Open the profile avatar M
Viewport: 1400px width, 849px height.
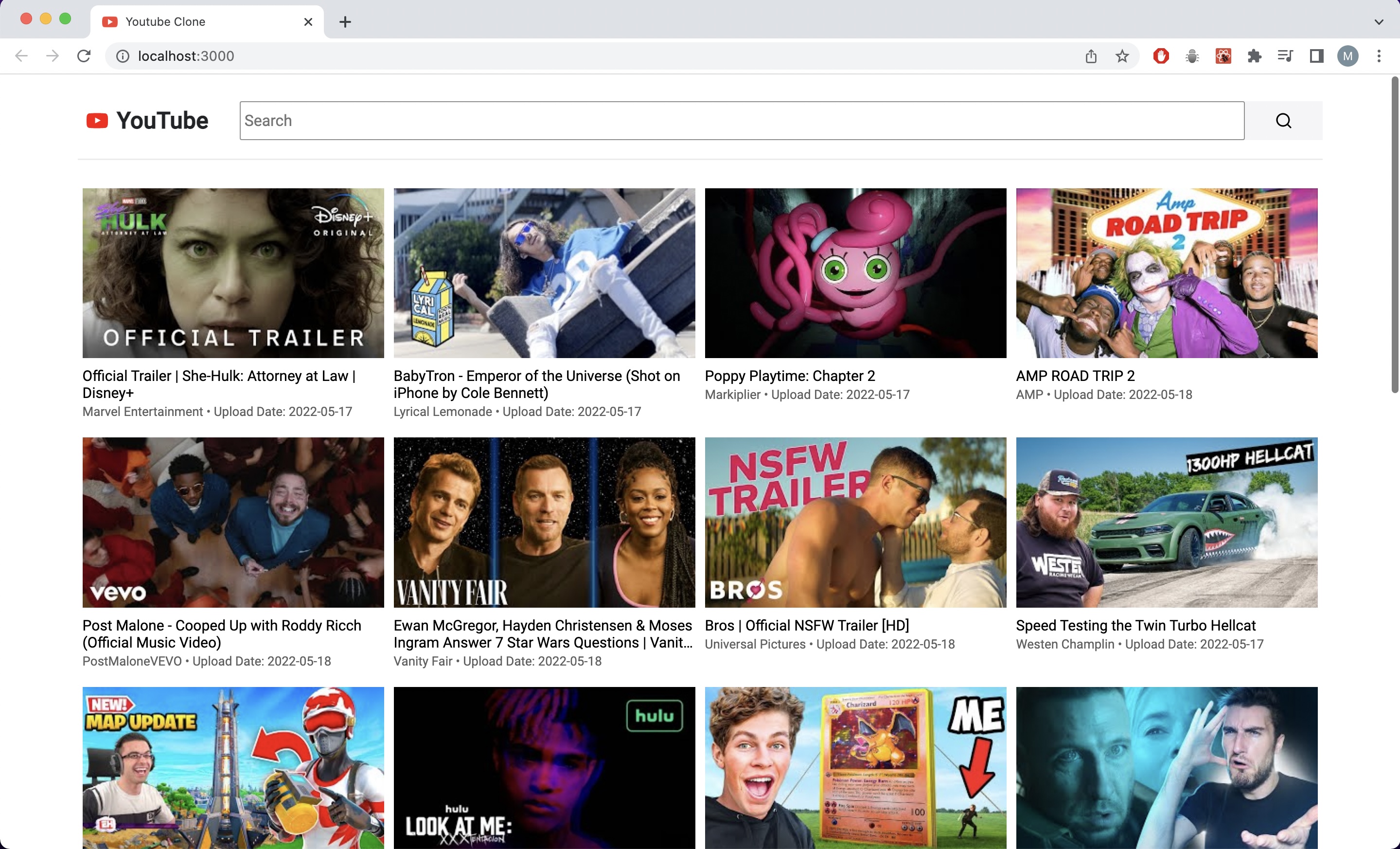pyautogui.click(x=1348, y=56)
